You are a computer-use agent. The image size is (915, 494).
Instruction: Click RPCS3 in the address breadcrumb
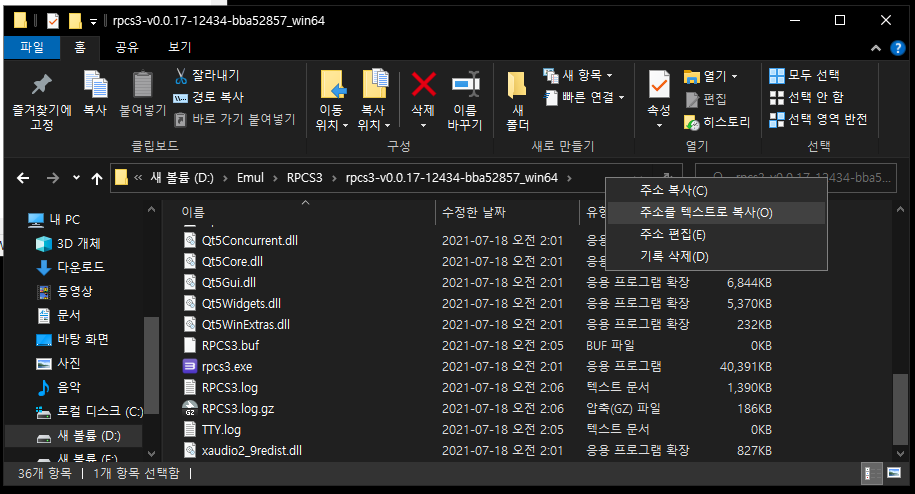305,178
